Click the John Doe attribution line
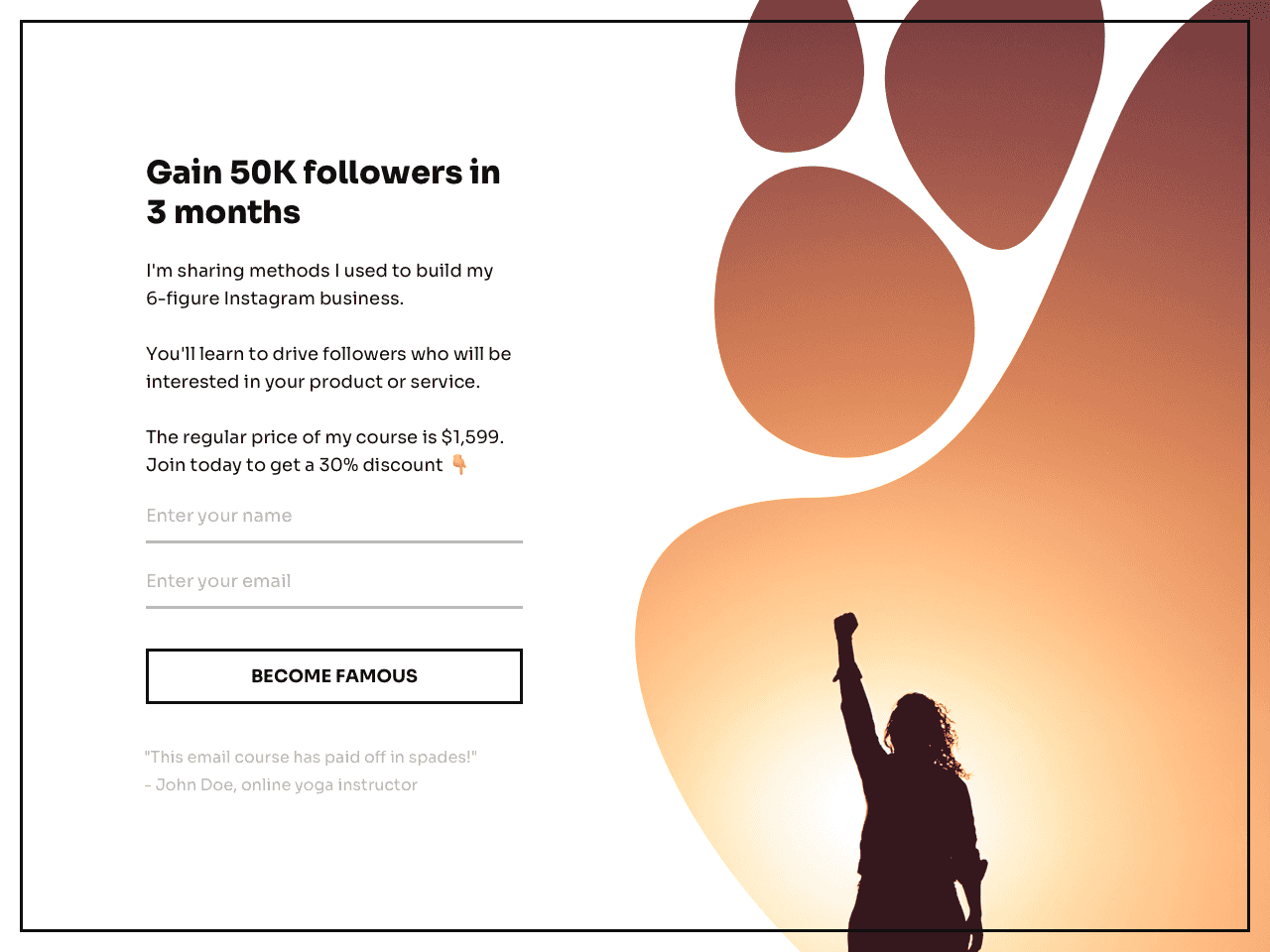Viewport: 1270px width, 952px height. tap(281, 784)
